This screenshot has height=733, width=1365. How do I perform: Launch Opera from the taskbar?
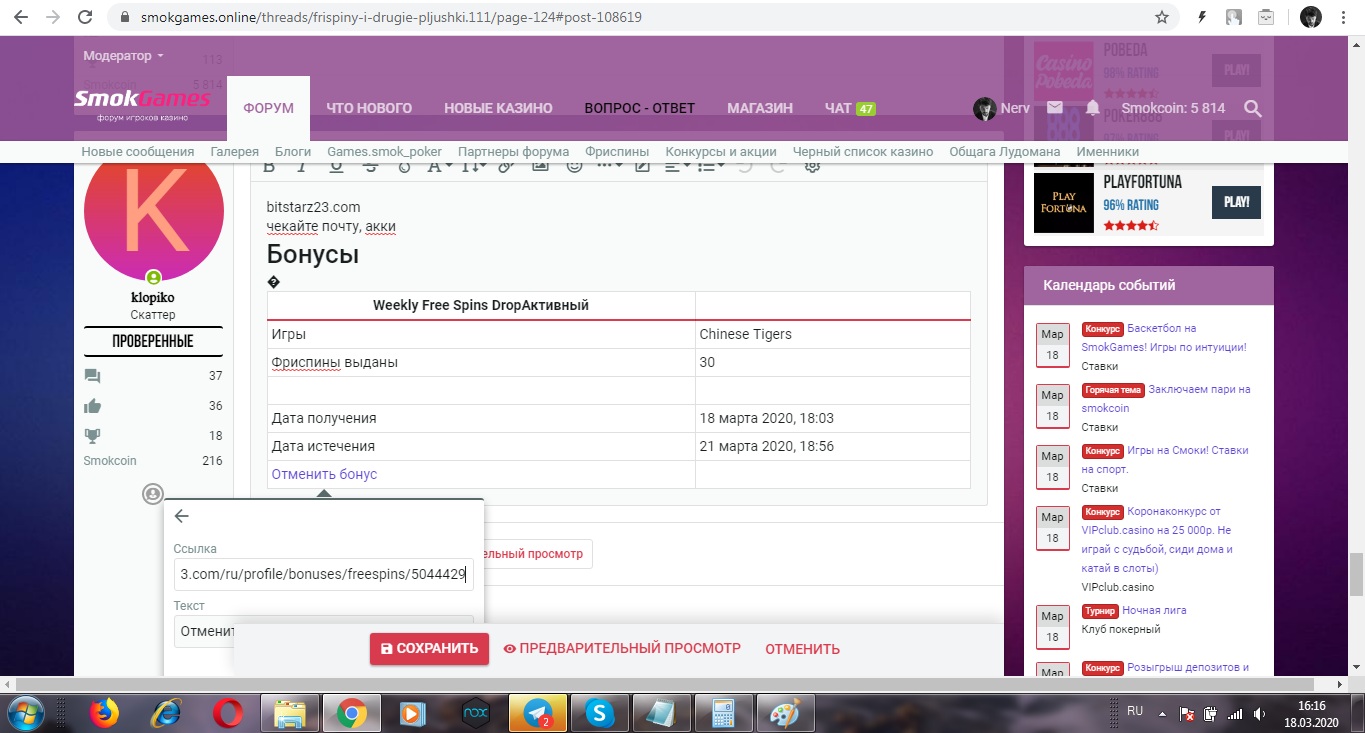(227, 713)
